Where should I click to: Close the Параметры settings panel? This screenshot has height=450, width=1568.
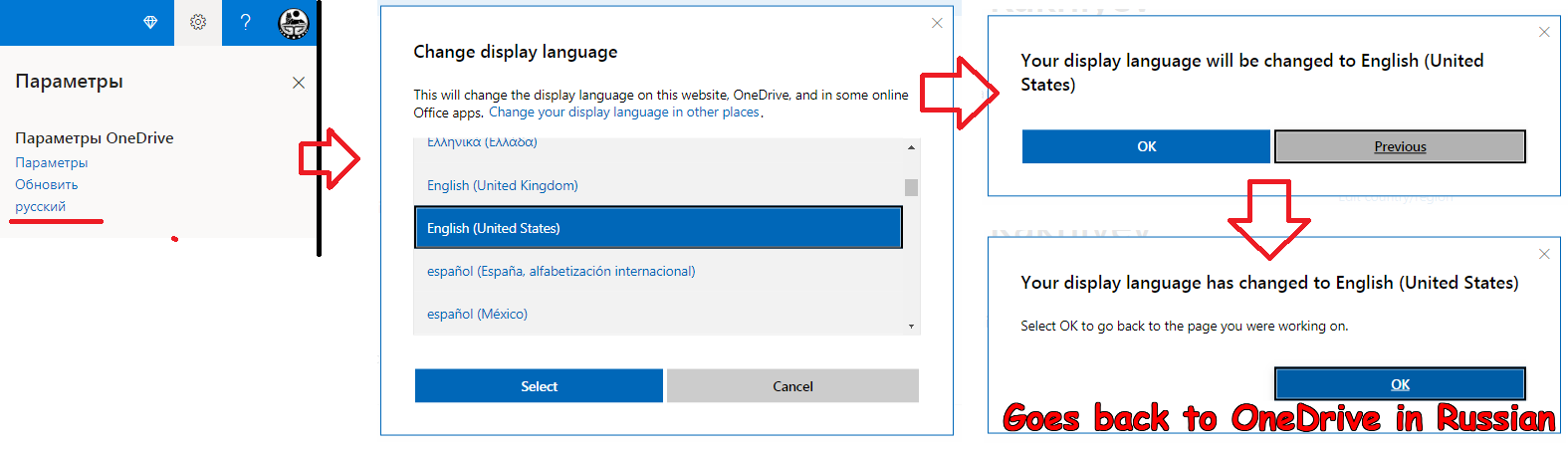(299, 83)
